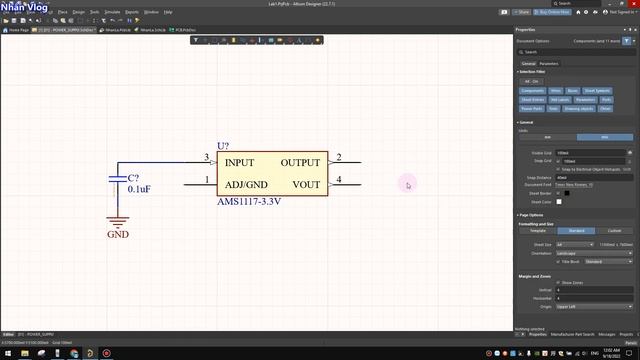Image resolution: width=640 pixels, height=360 pixels.
Task: Toggle the Title Block checkbox
Action: click(x=558, y=262)
